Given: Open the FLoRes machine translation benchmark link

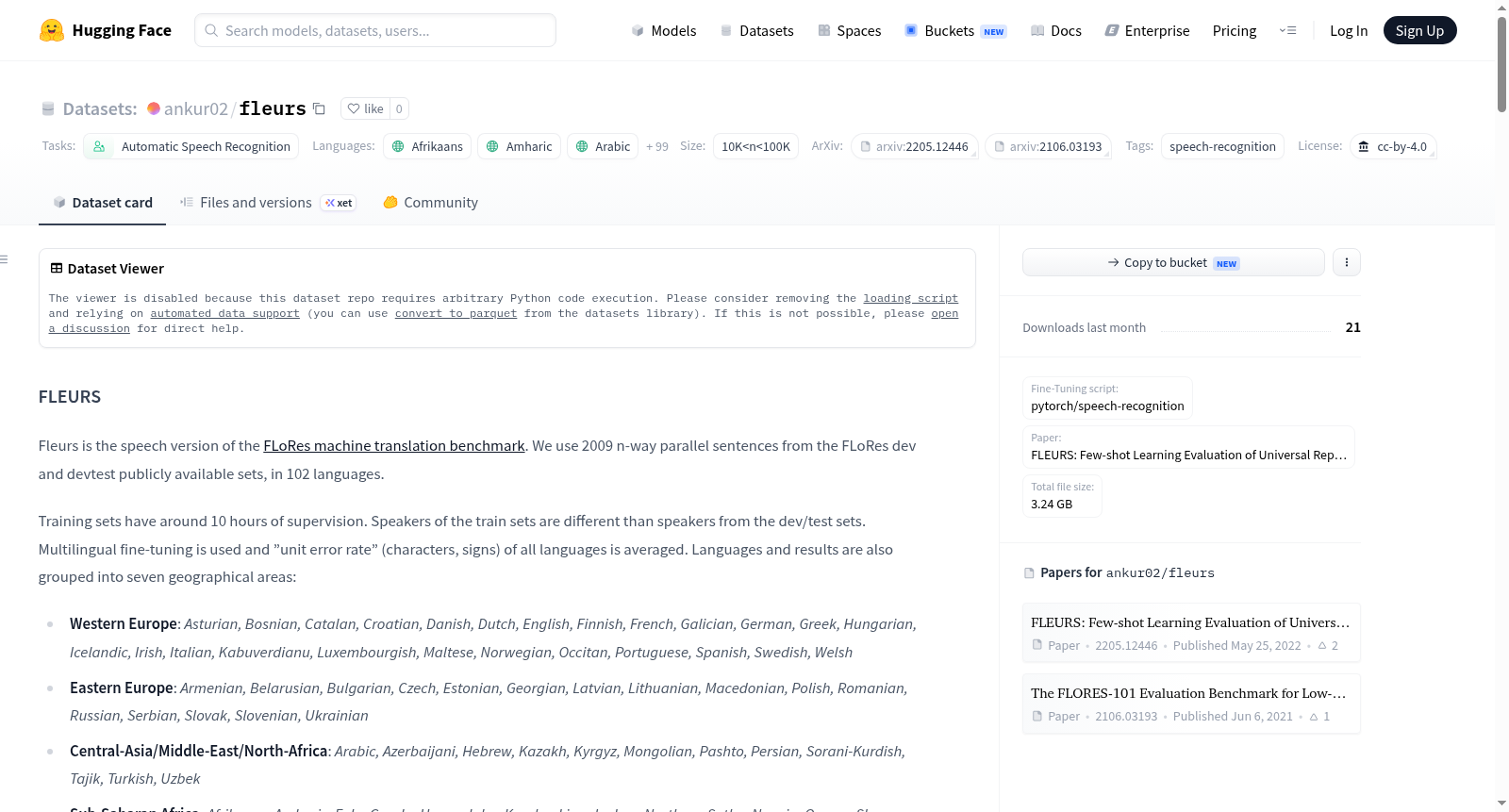Looking at the screenshot, I should click(394, 446).
